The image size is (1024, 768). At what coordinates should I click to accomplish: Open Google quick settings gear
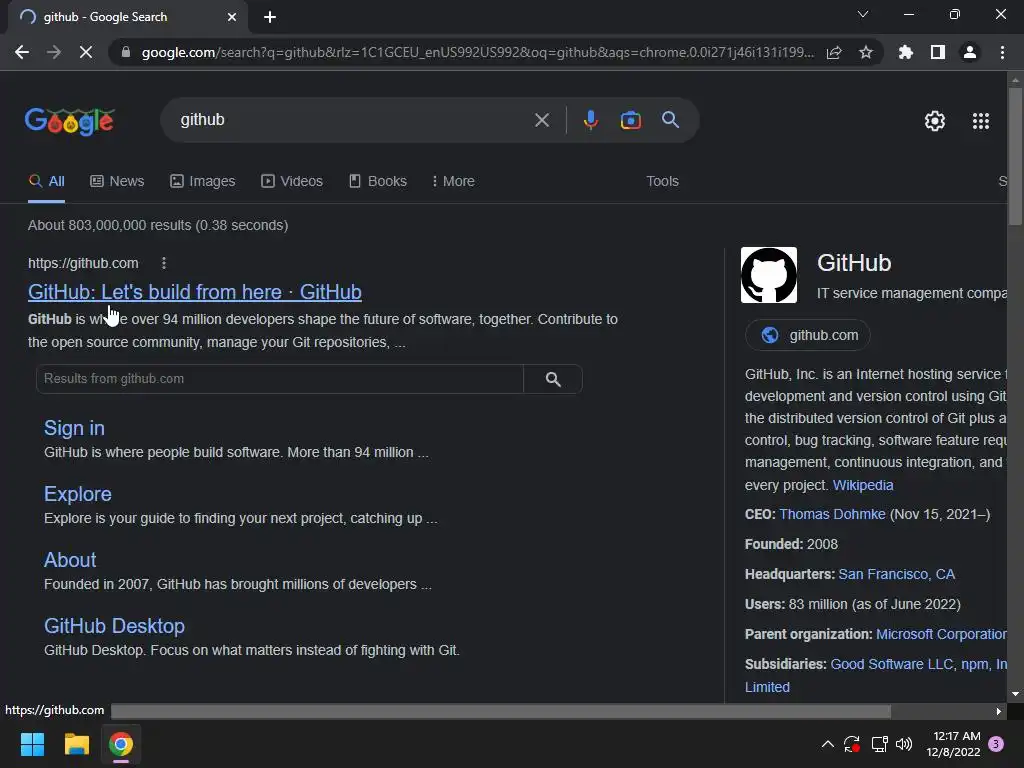click(x=935, y=121)
